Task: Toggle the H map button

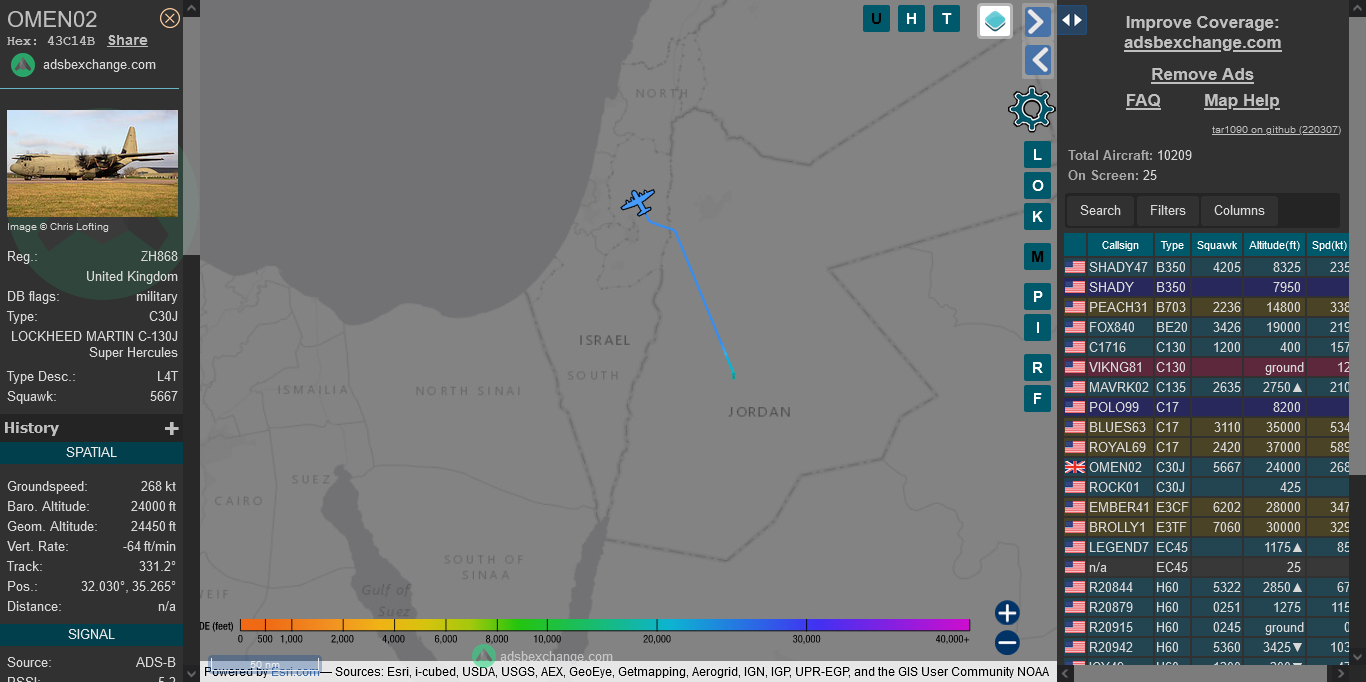Action: click(911, 18)
